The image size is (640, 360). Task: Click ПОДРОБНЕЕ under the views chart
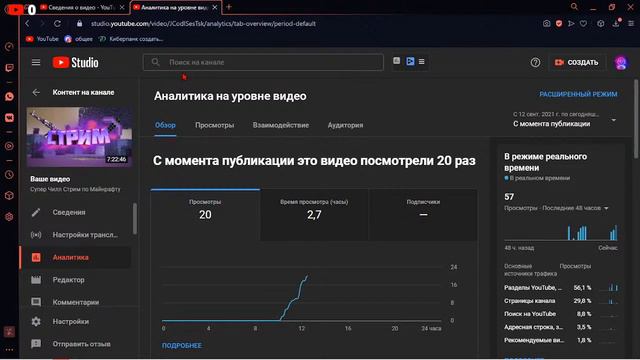tap(182, 345)
